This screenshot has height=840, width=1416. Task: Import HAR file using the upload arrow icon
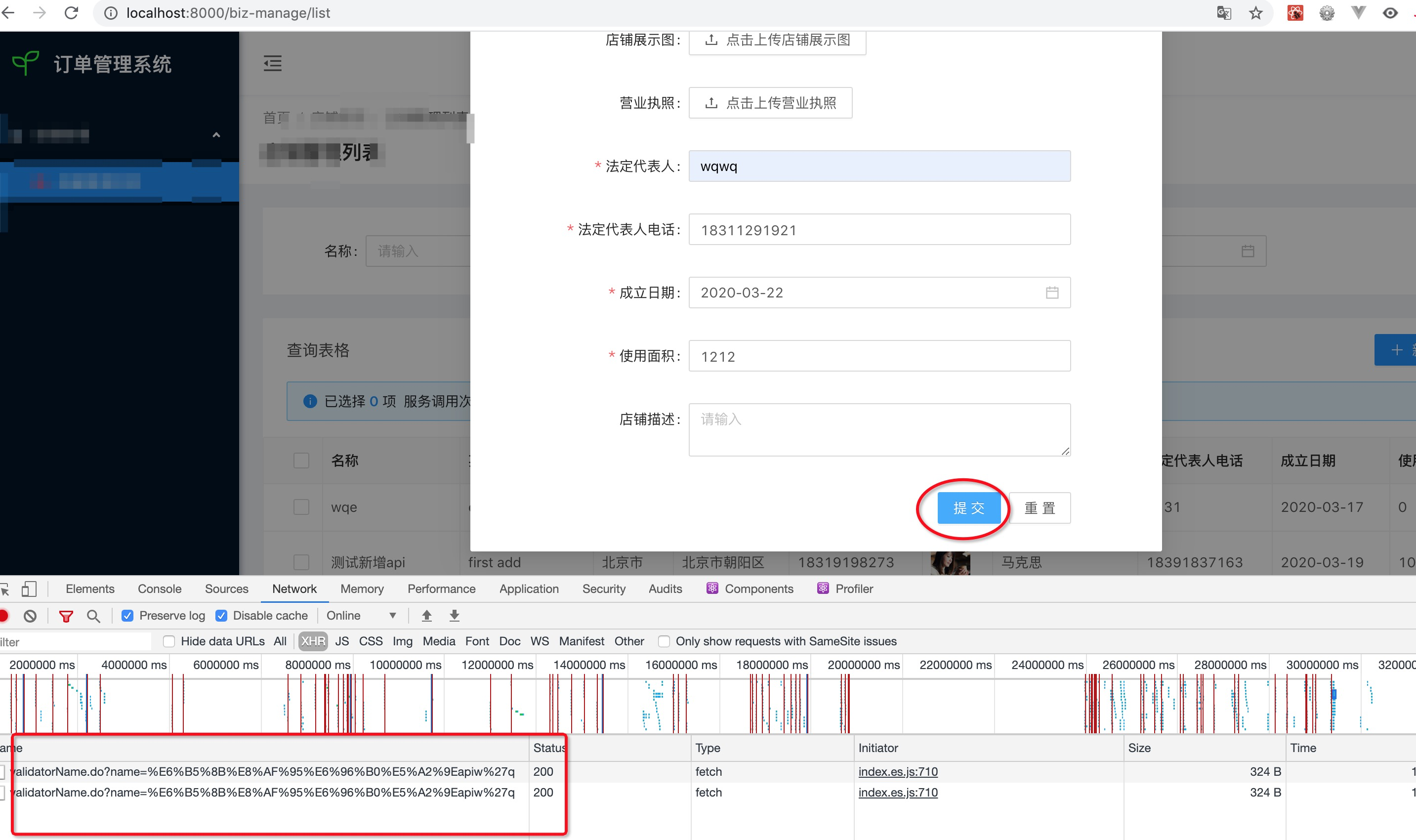(427, 616)
